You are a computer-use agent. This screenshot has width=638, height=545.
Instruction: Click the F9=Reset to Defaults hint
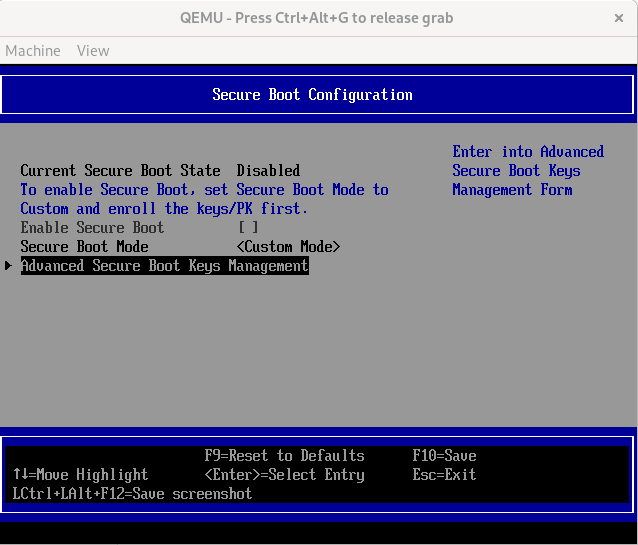click(x=284, y=455)
